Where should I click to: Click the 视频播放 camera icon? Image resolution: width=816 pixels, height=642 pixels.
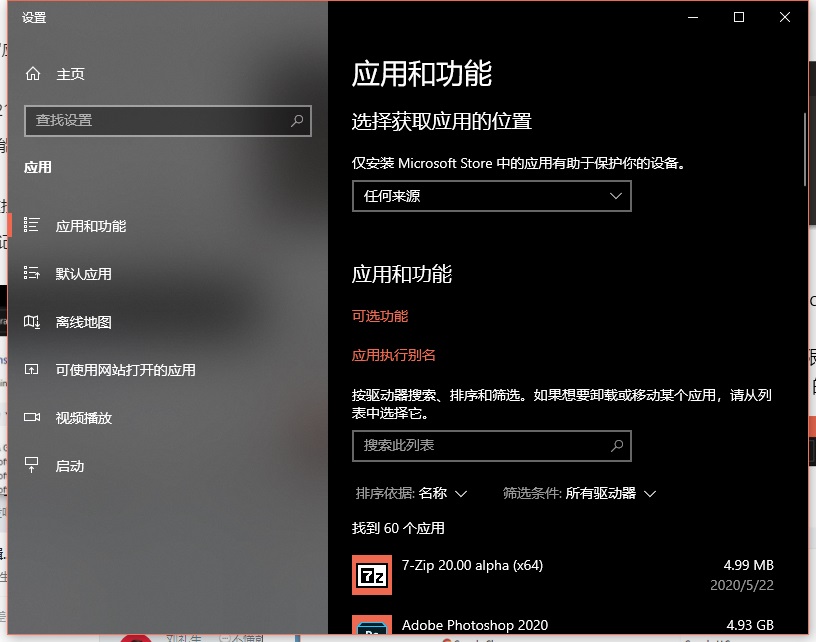pyautogui.click(x=32, y=417)
